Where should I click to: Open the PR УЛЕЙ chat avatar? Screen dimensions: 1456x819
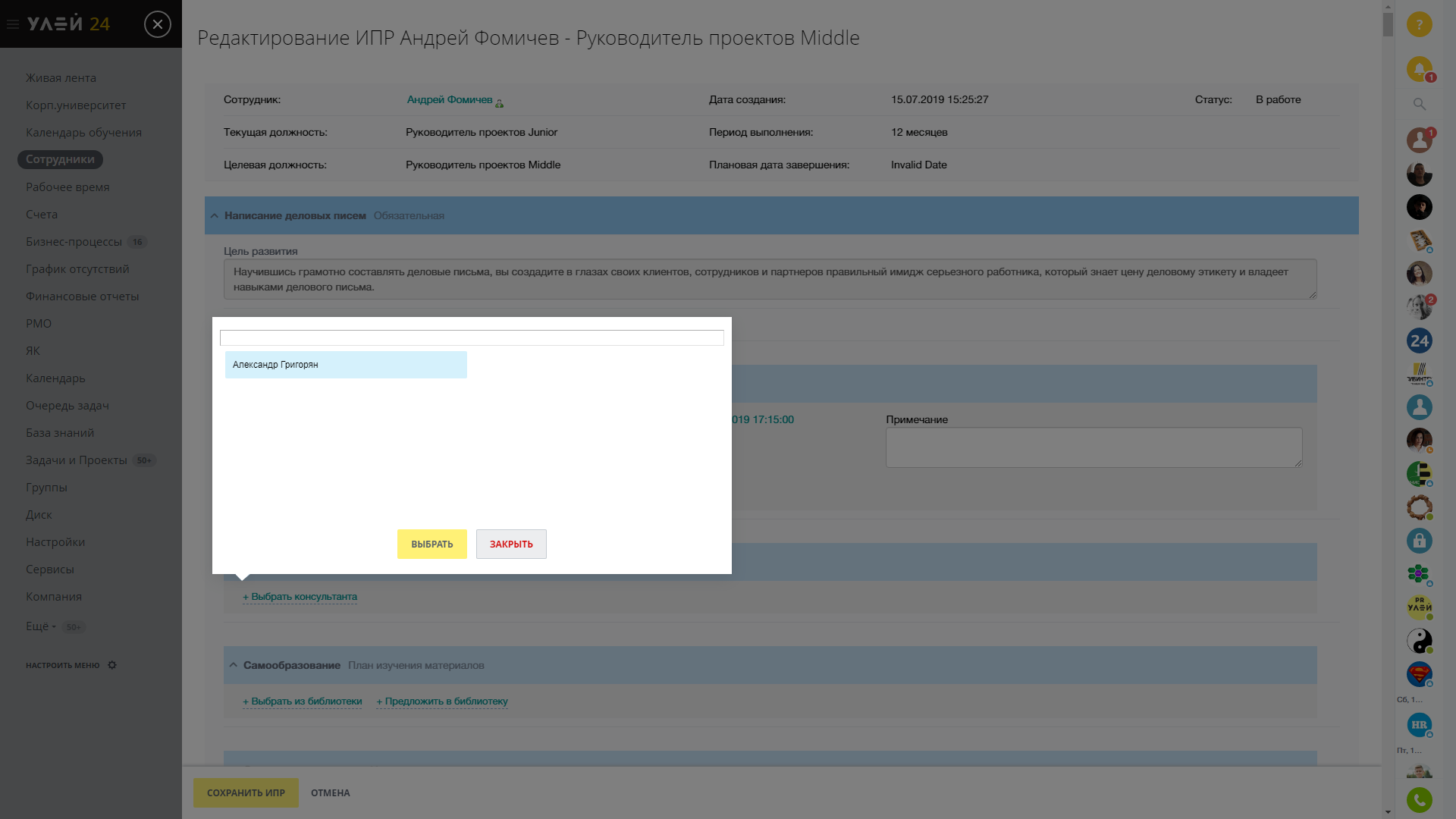(1420, 607)
